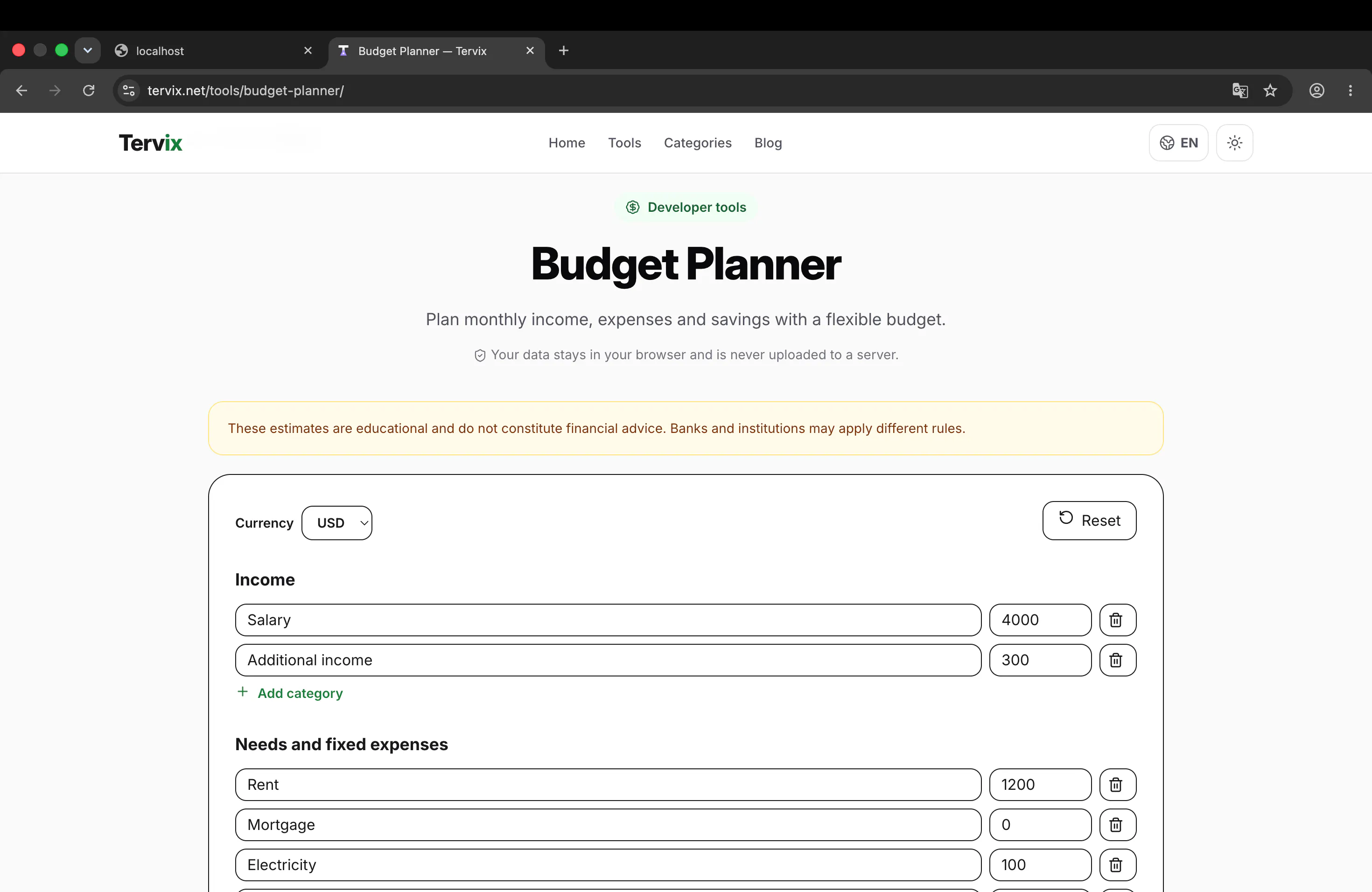Edit the Rent amount 1200 field
Viewport: 1372px width, 892px height.
point(1040,784)
